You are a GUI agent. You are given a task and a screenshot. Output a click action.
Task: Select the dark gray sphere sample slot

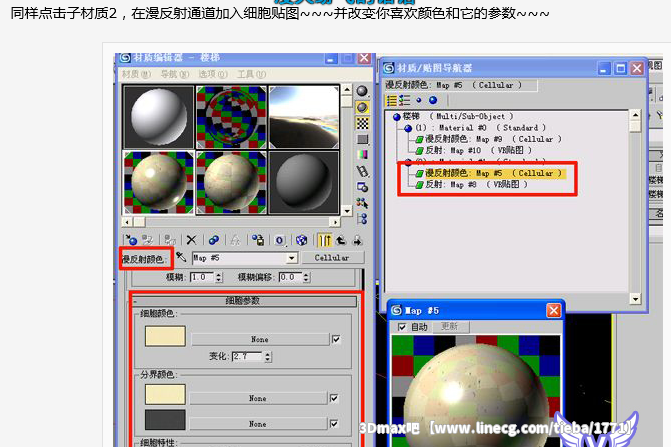coord(304,183)
